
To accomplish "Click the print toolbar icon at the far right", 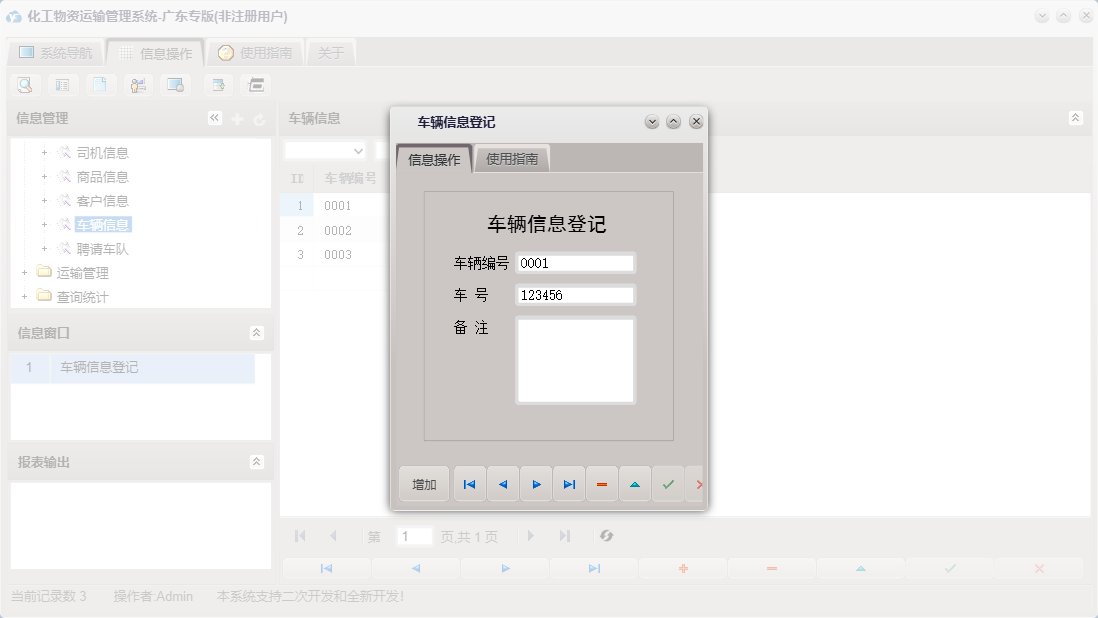I will point(255,85).
